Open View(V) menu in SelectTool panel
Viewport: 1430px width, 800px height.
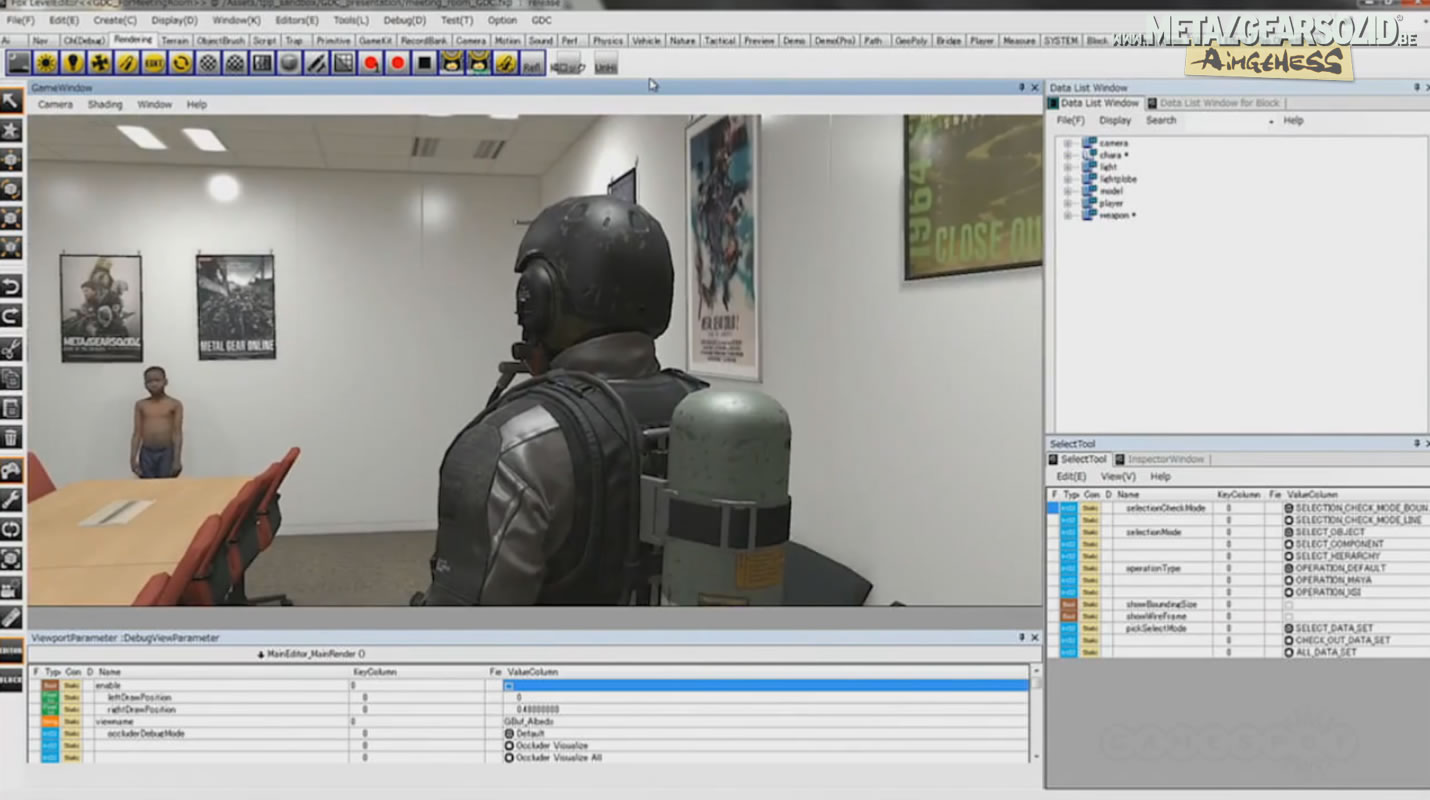(x=1118, y=476)
